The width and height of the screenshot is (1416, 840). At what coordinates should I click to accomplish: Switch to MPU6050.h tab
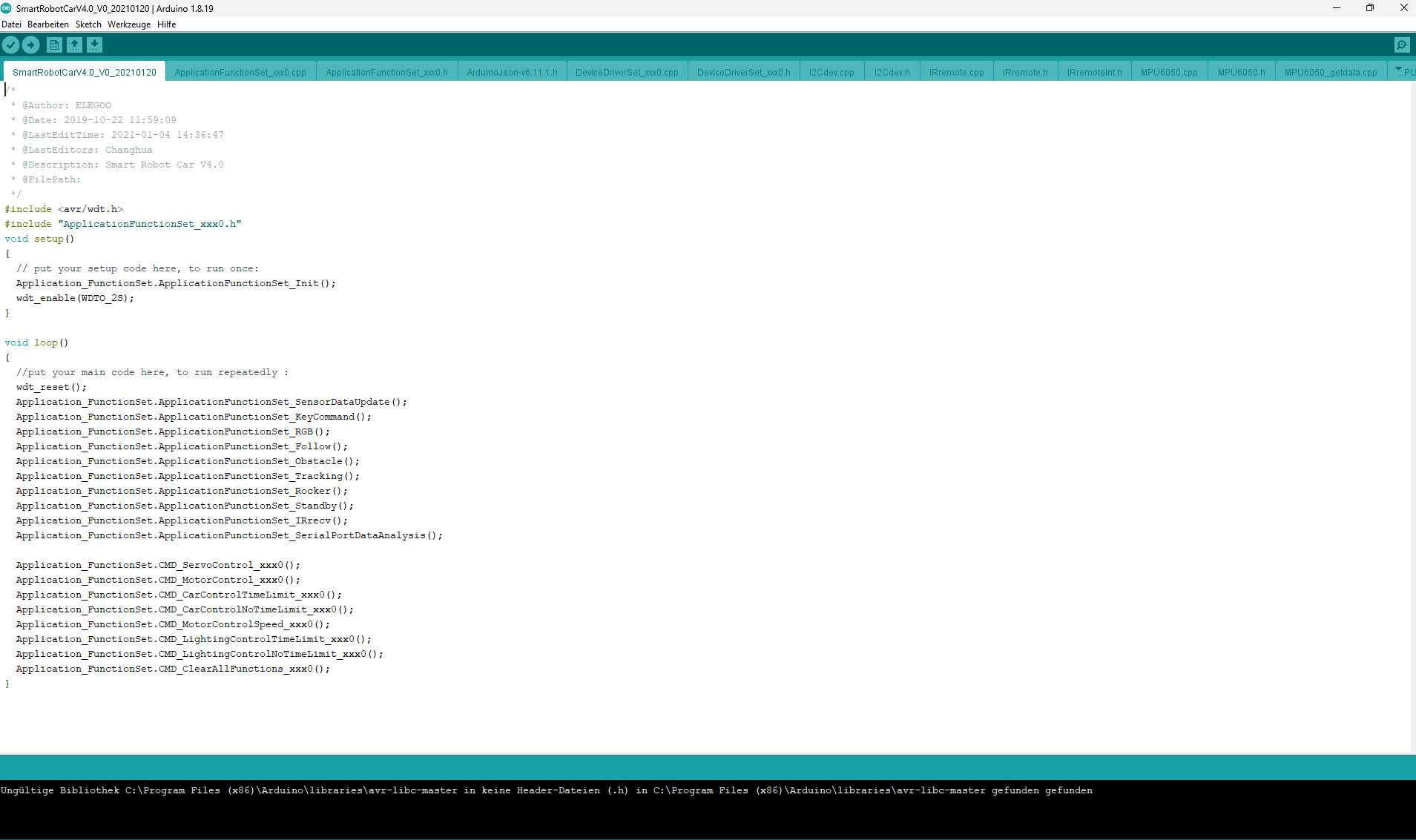point(1241,72)
